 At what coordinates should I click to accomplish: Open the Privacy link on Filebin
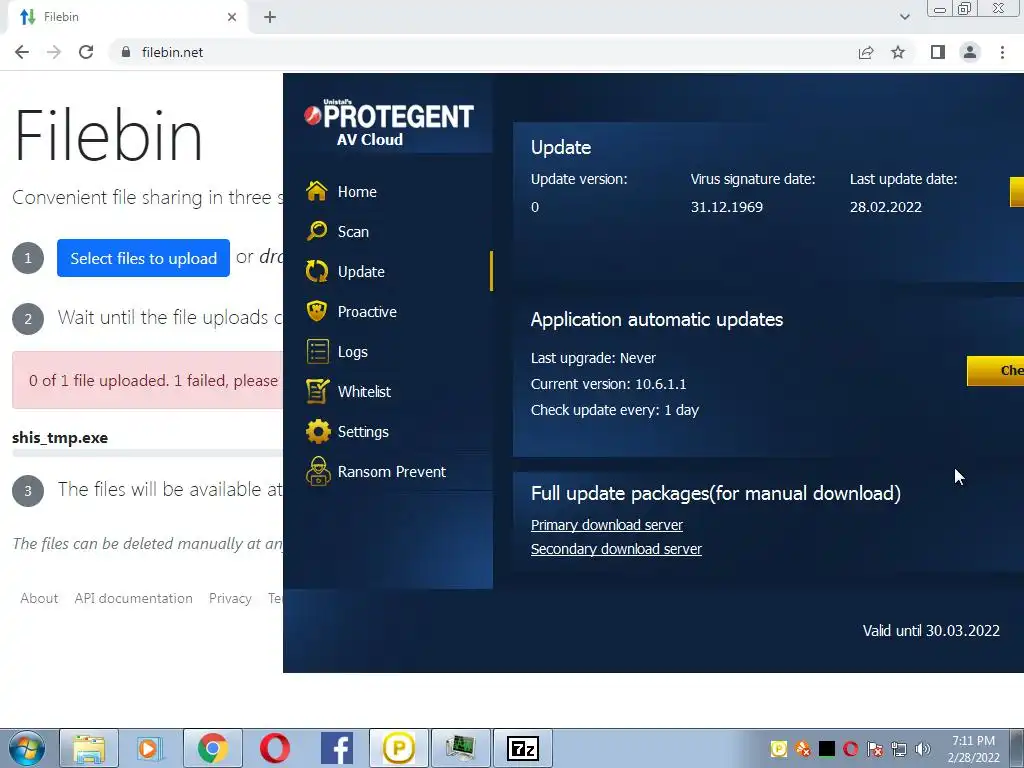click(230, 598)
